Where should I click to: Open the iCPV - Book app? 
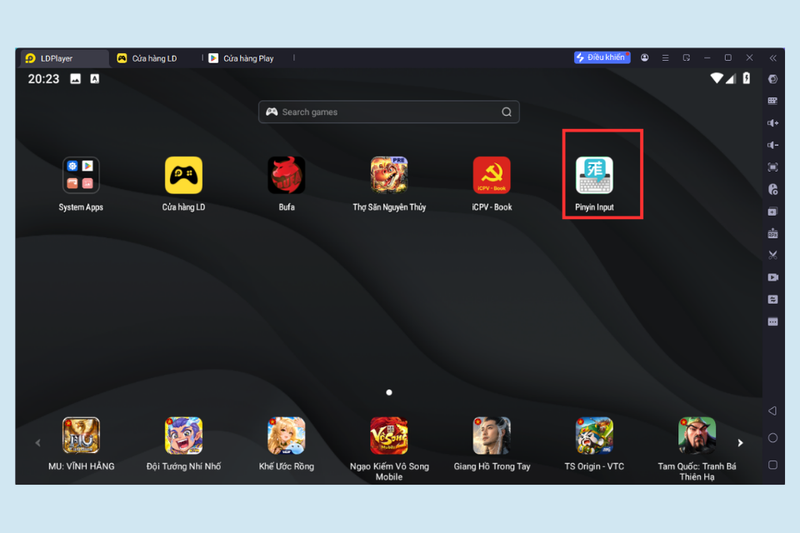pos(492,175)
